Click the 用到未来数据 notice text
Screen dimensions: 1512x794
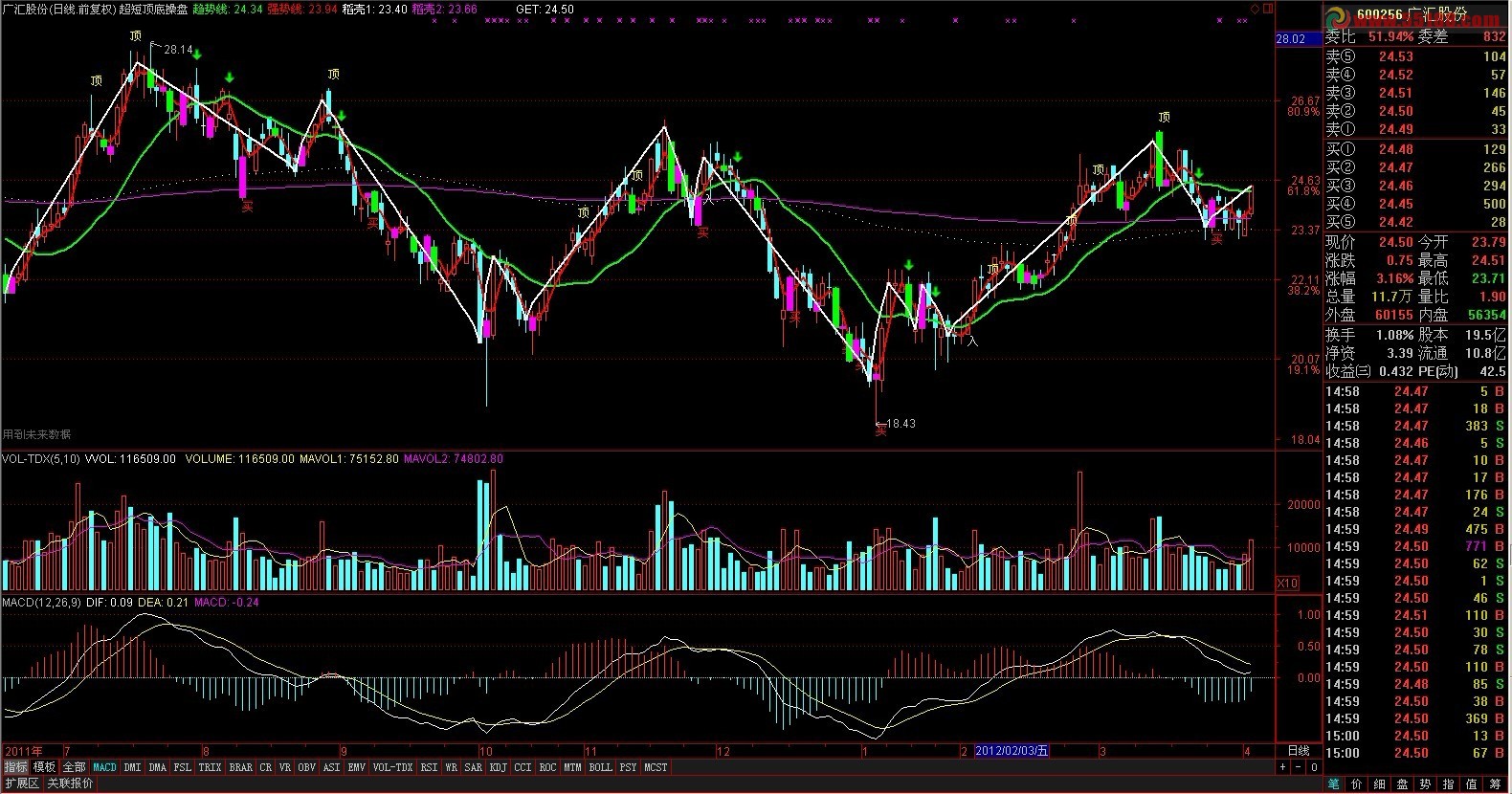[x=36, y=435]
